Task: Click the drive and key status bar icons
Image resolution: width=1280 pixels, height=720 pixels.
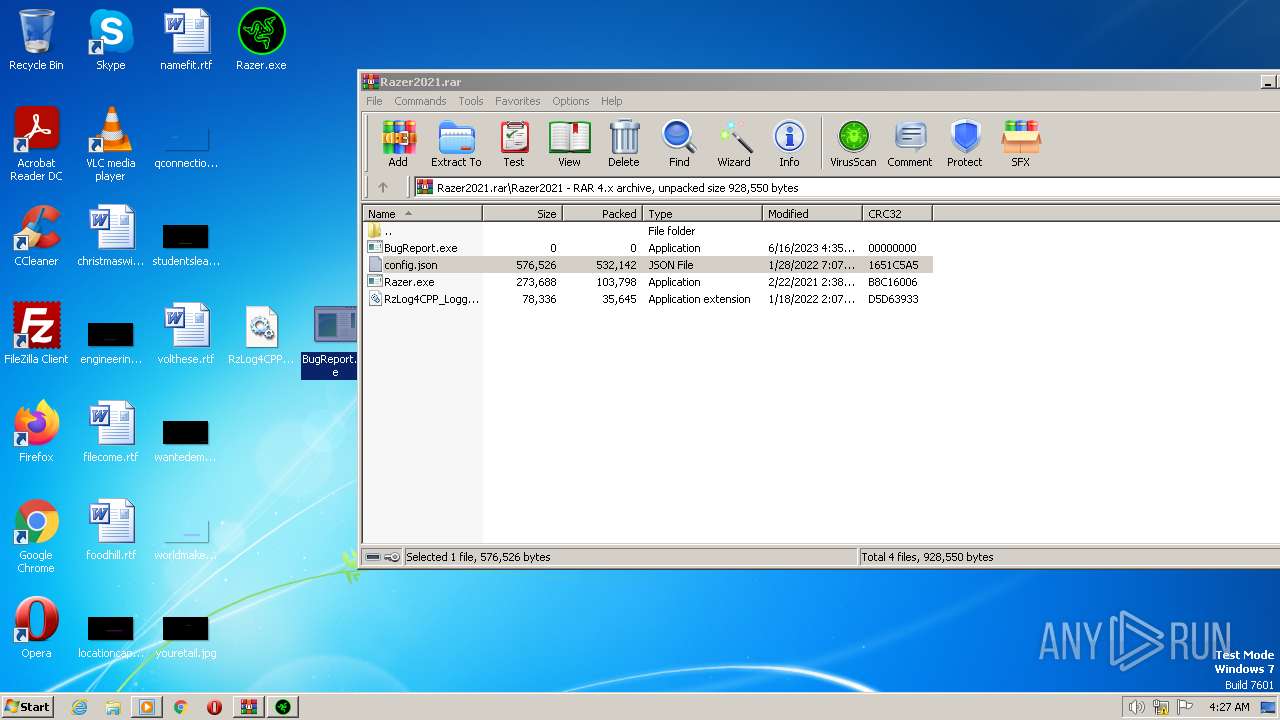Action: tap(382, 557)
